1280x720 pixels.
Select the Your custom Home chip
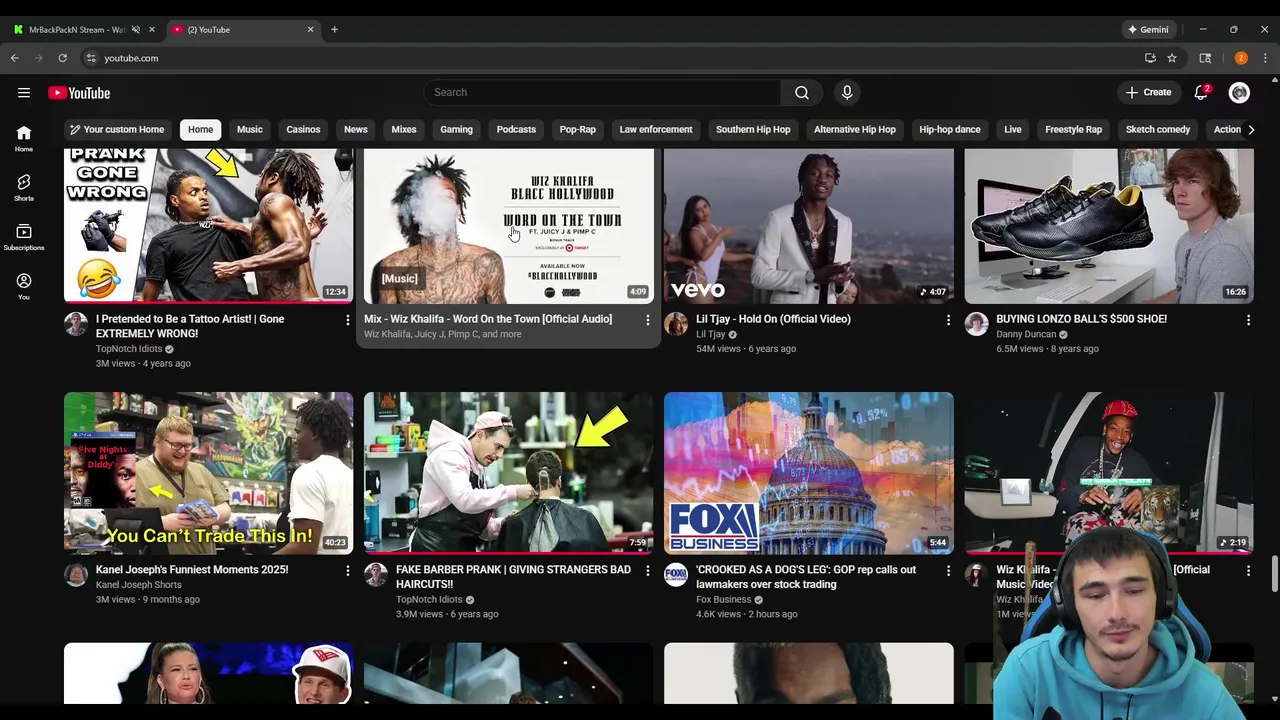pyautogui.click(x=116, y=129)
